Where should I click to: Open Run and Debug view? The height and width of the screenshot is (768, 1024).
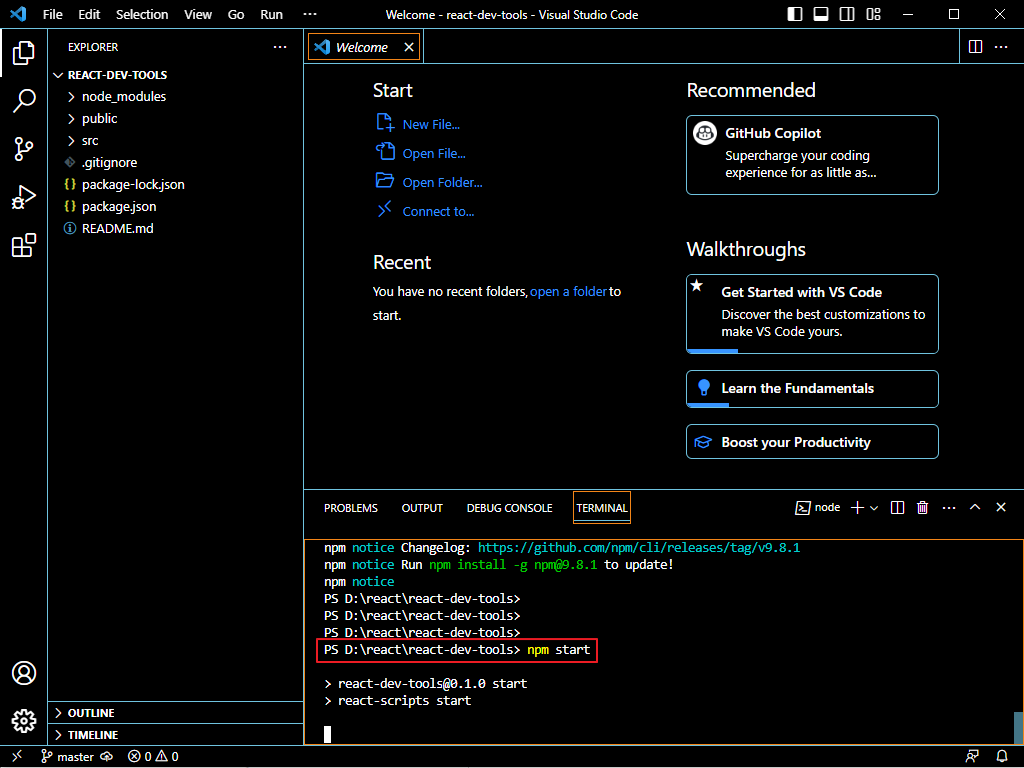coord(24,197)
